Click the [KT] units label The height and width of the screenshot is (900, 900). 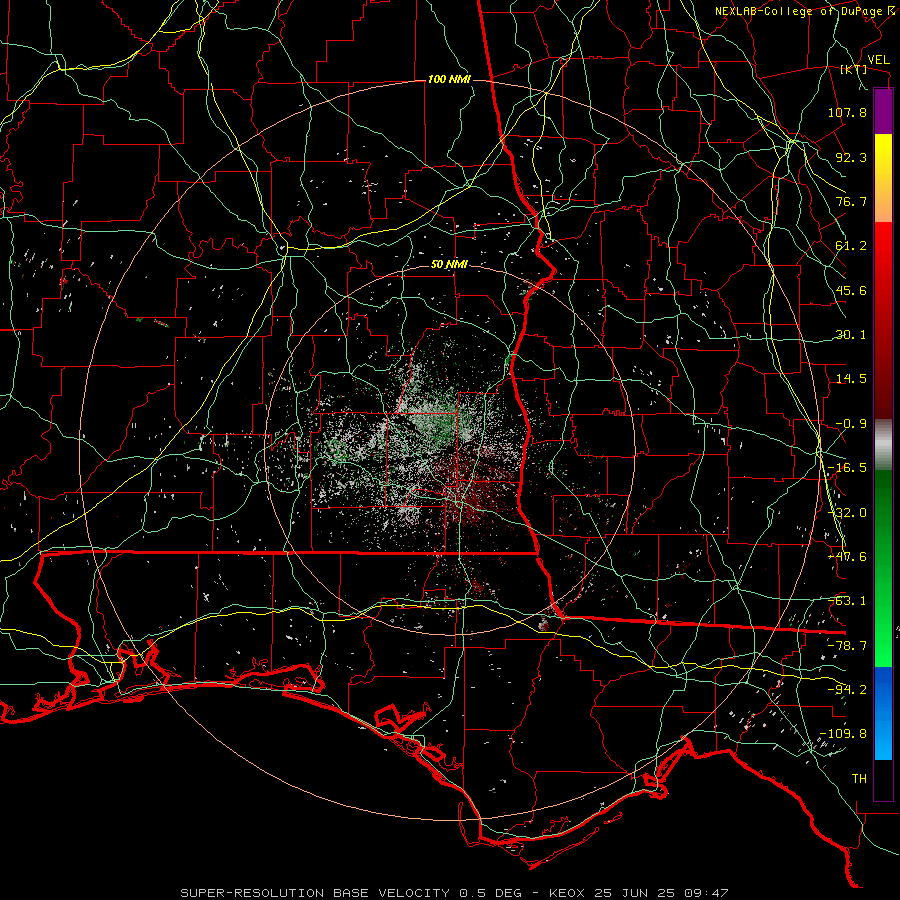854,70
